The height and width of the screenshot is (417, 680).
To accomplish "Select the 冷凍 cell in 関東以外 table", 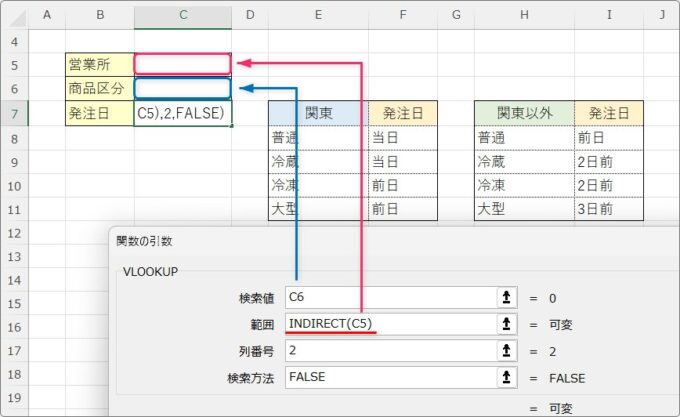I will [524, 185].
